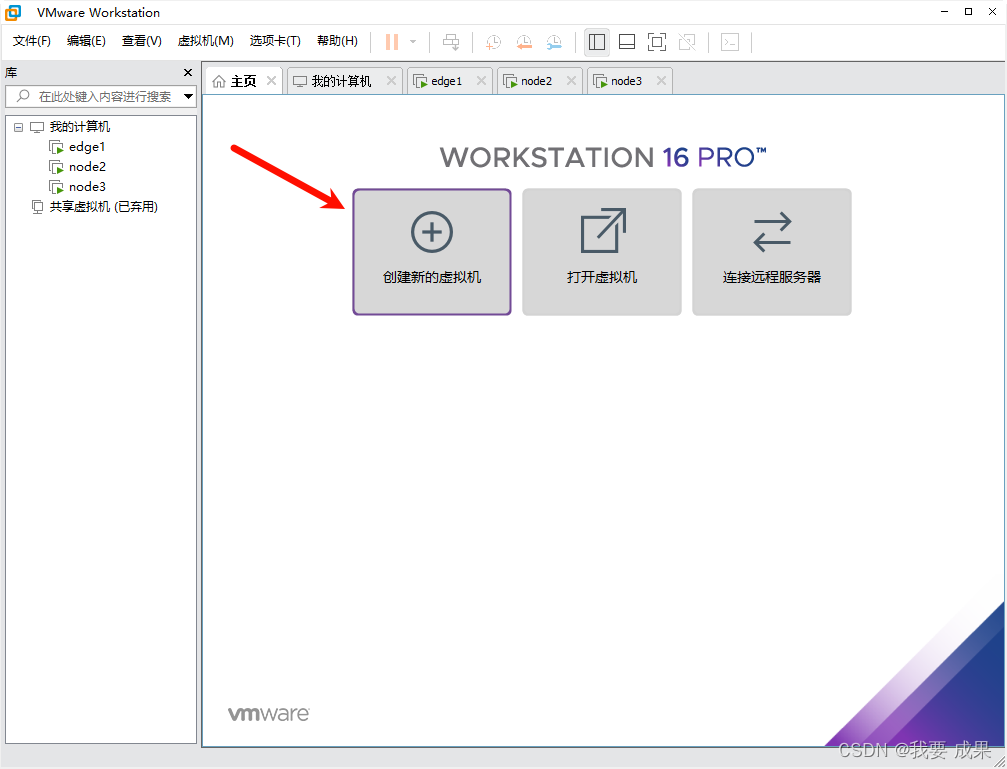
Task: Click the take snapshot toolbar icon
Action: tap(493, 42)
